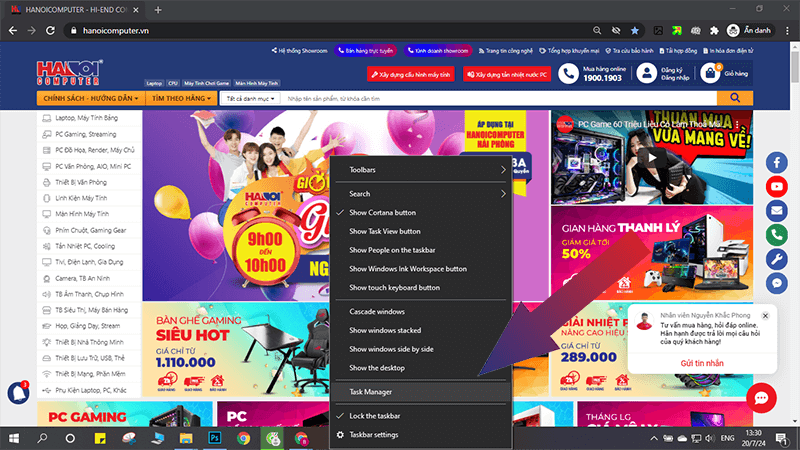Image resolution: width=800 pixels, height=450 pixels.
Task: Show hidden system tray icons
Action: [x=654, y=438]
